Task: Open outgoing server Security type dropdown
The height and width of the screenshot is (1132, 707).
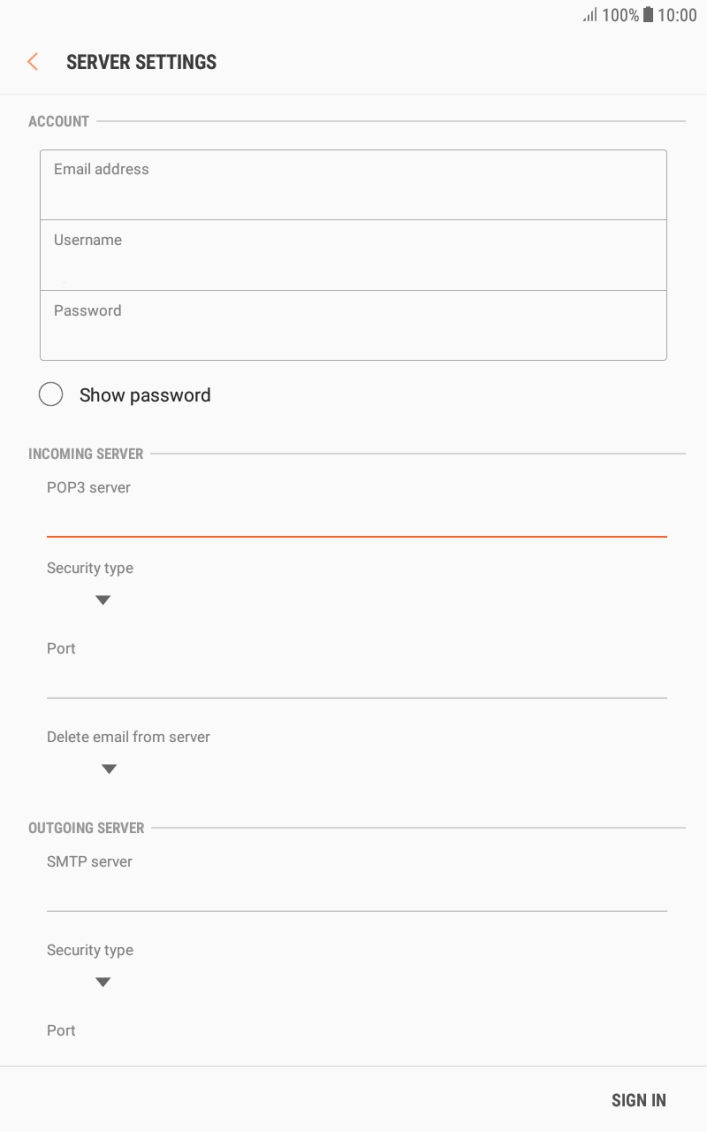Action: point(102,982)
